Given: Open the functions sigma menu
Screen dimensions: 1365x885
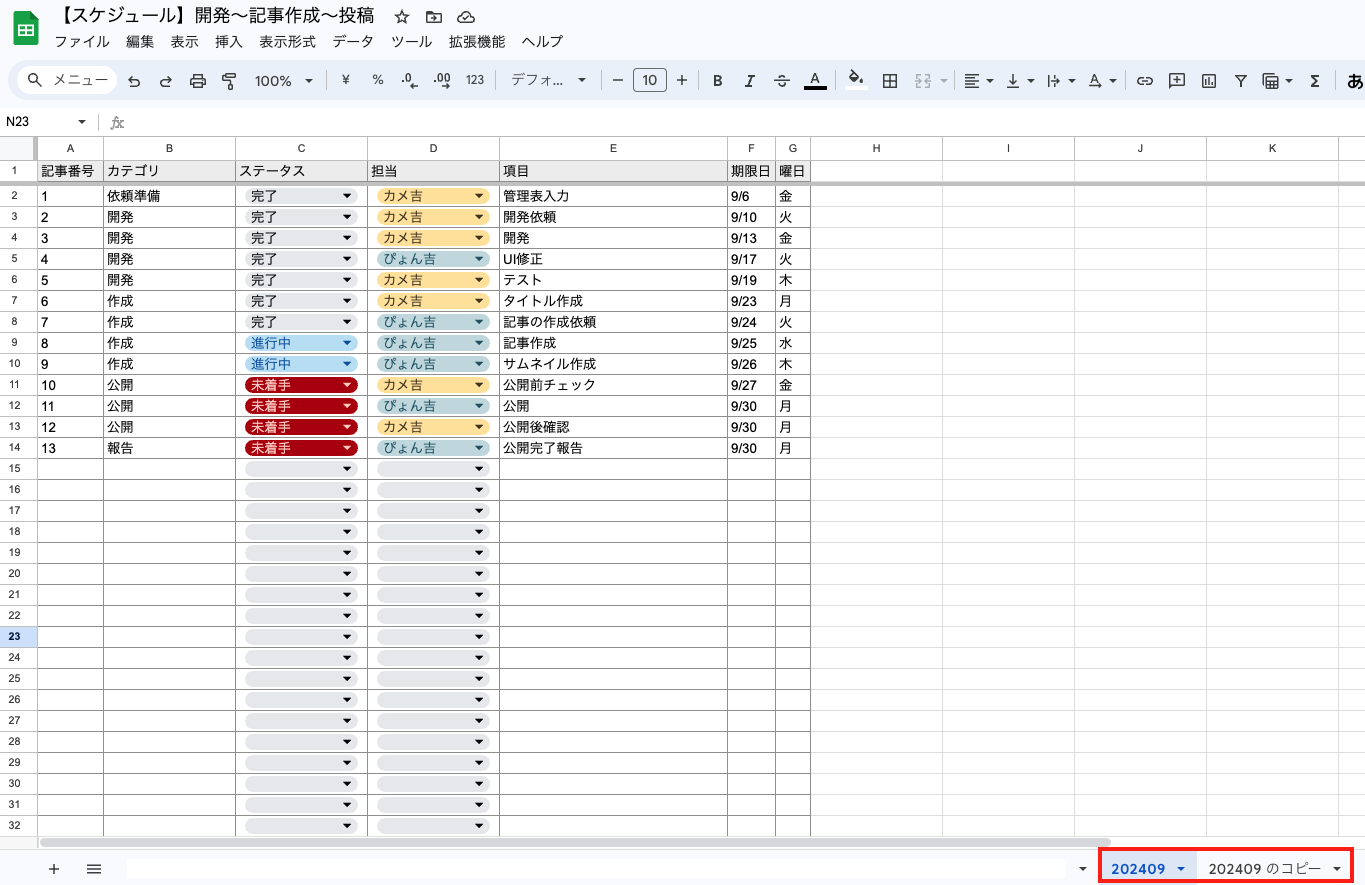Looking at the screenshot, I should [1315, 81].
